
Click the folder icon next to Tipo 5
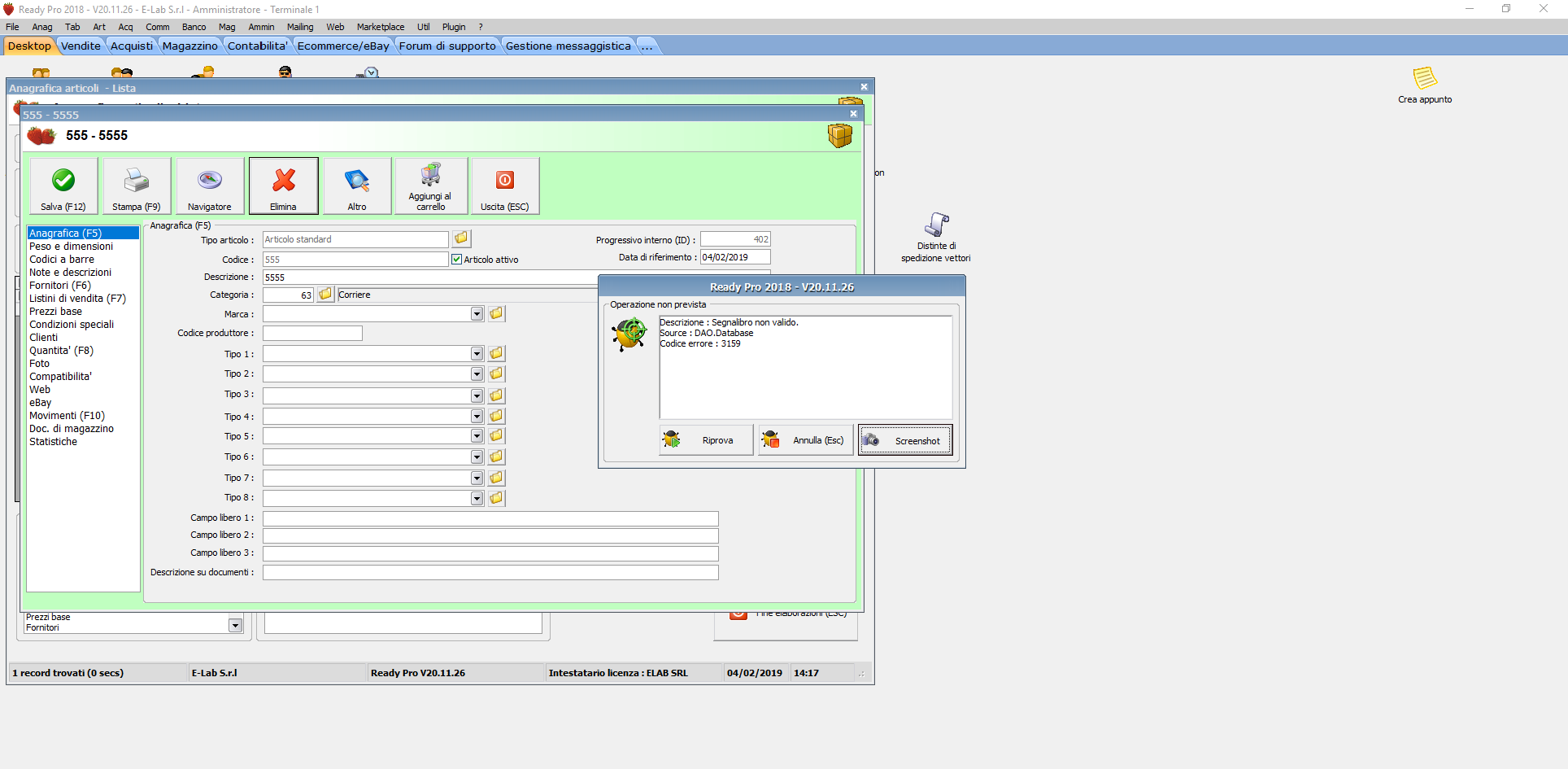(496, 435)
